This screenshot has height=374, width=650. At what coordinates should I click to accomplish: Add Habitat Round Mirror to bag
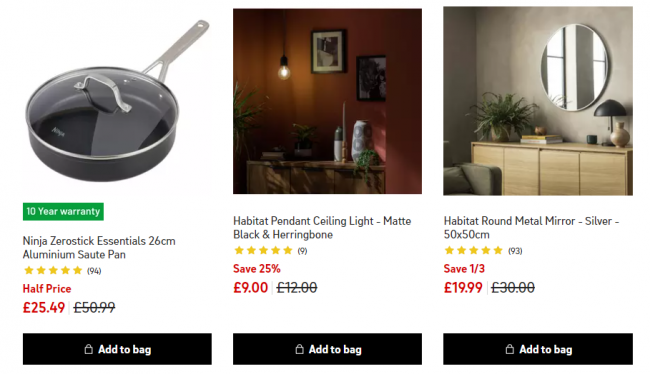(538, 349)
